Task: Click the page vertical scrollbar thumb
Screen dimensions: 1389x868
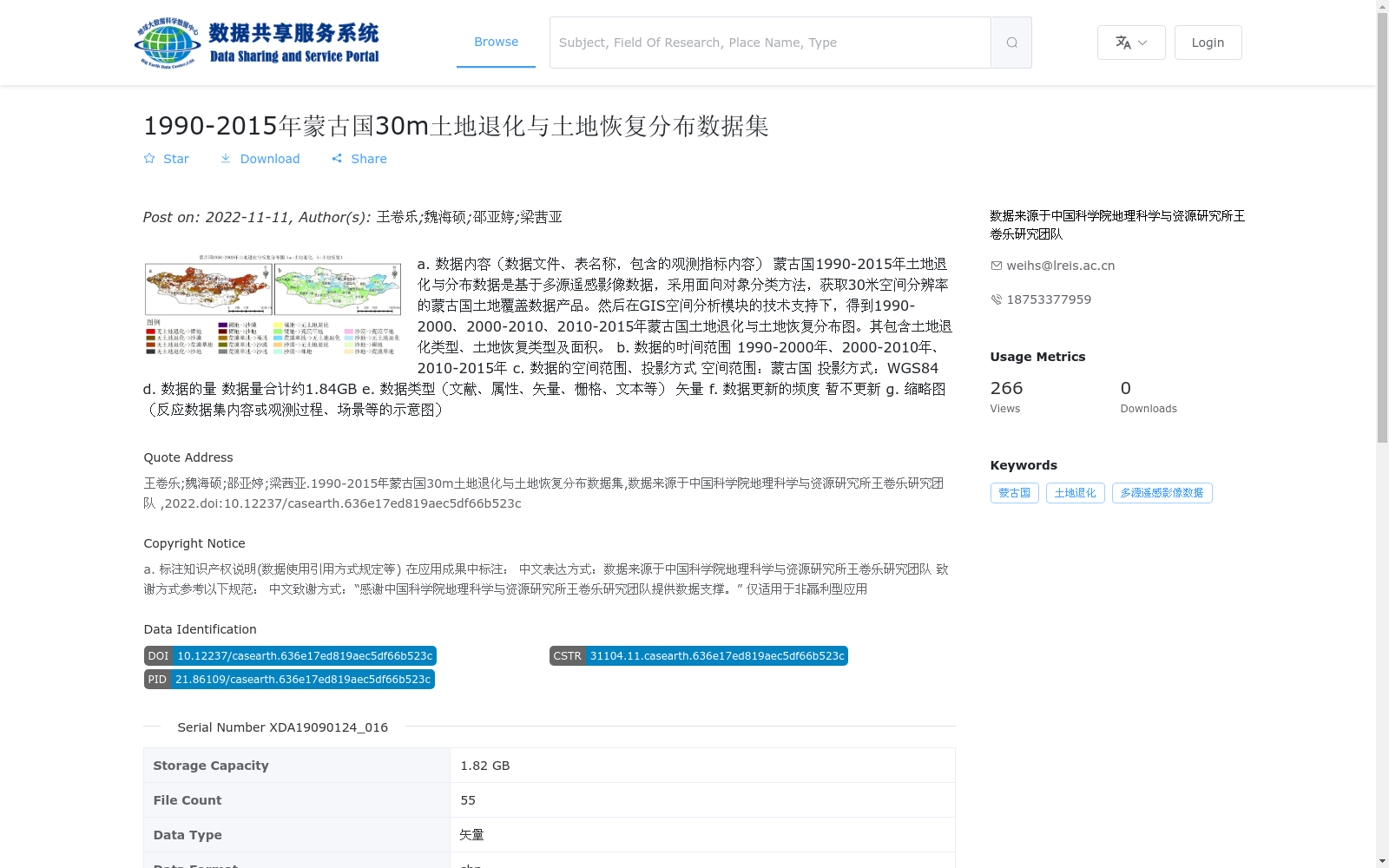Action: coord(1382,228)
